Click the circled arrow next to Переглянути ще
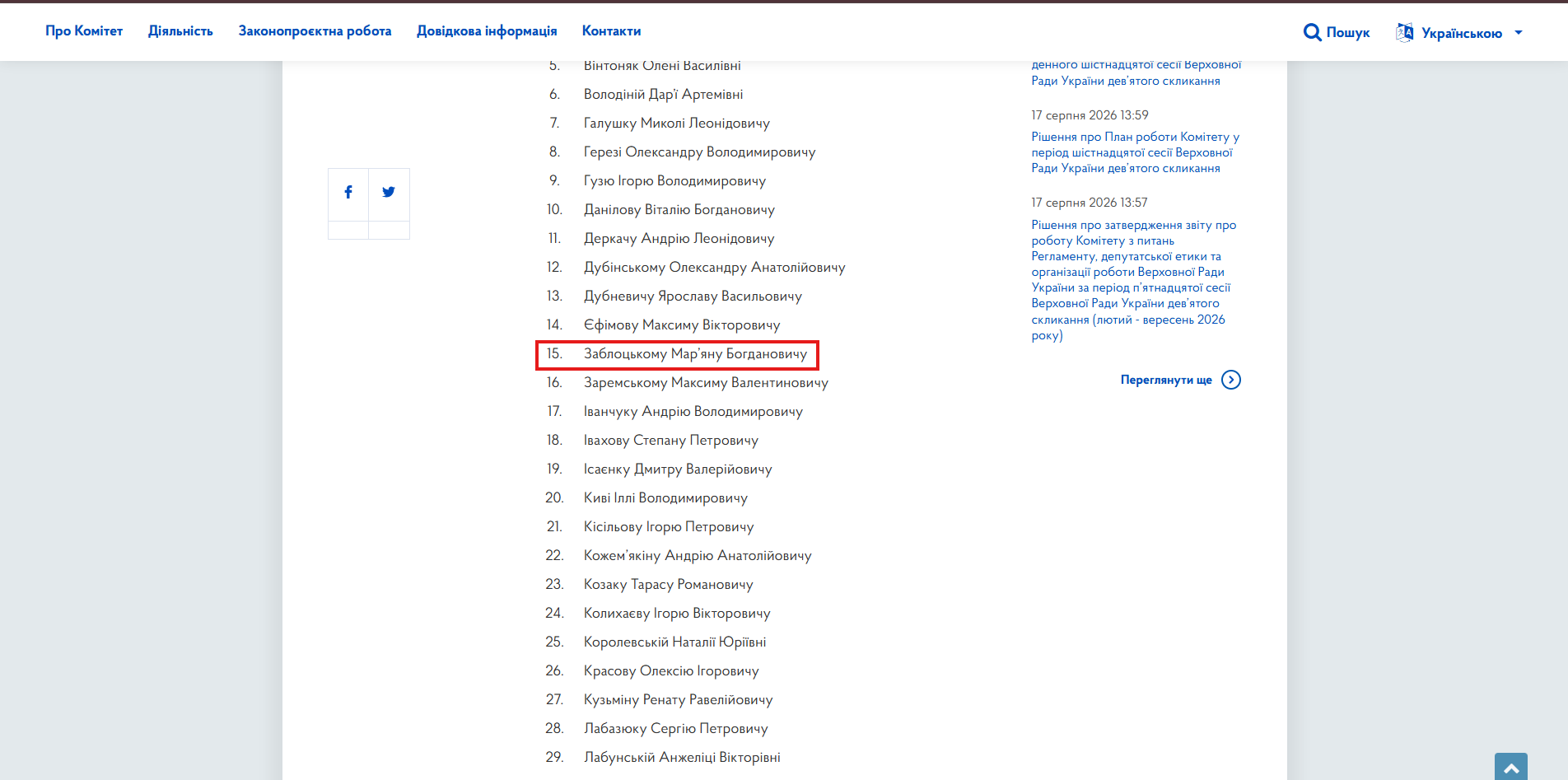The image size is (1568, 780). [1231, 380]
